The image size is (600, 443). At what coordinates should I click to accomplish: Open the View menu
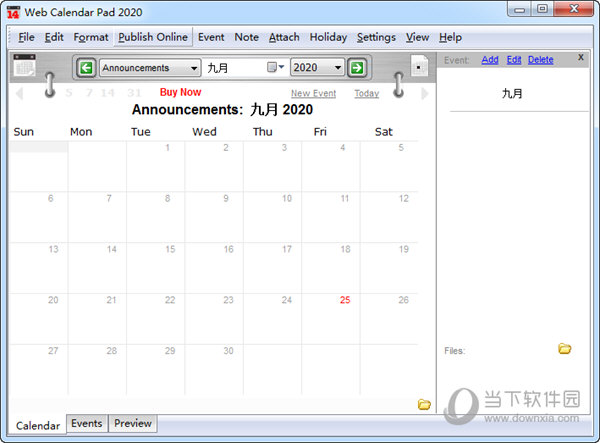point(417,37)
